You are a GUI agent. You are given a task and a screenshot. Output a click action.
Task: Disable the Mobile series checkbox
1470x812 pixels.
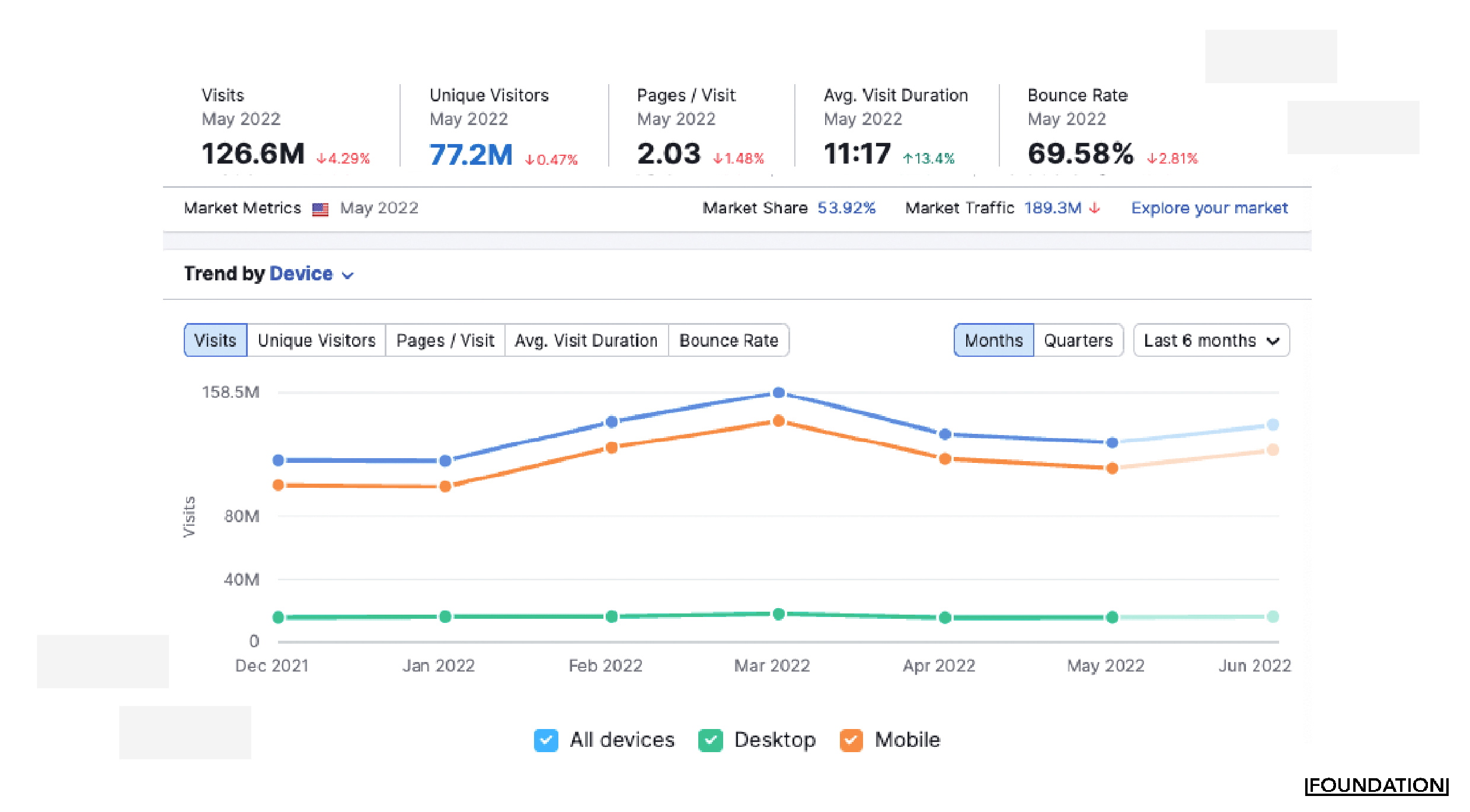851,740
